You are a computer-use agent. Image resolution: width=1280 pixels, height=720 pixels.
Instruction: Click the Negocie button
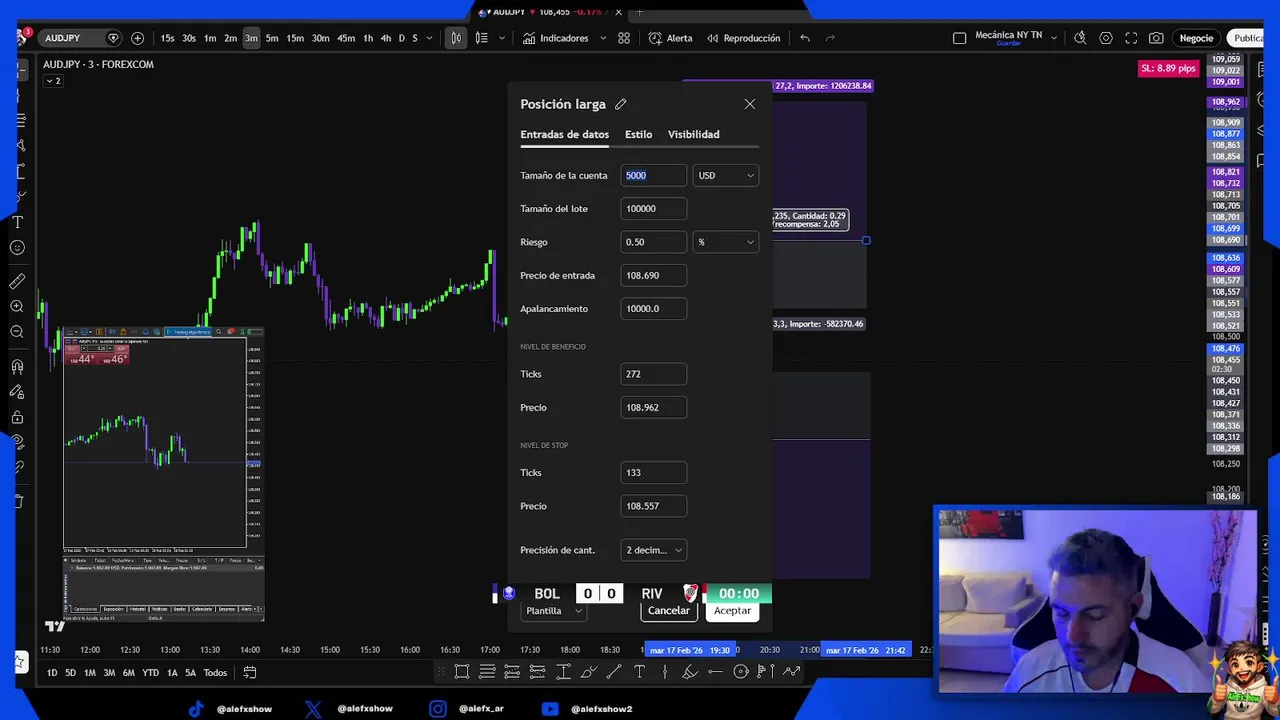(1196, 38)
